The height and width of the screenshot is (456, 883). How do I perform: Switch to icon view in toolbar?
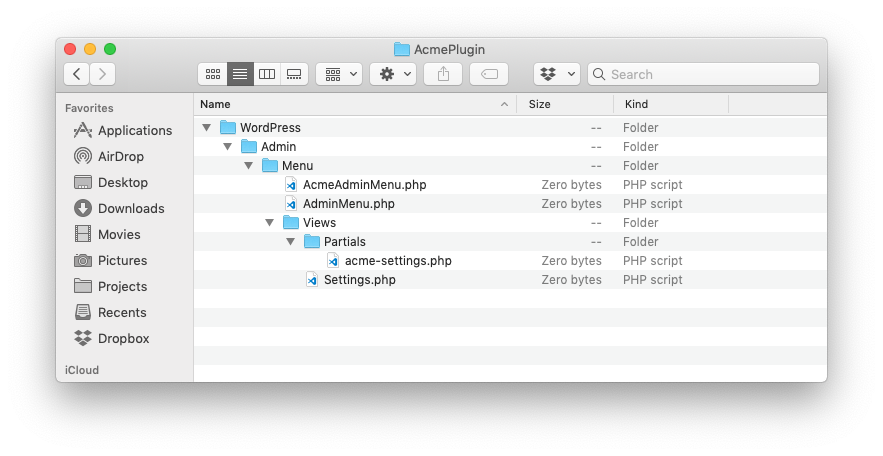[x=213, y=74]
